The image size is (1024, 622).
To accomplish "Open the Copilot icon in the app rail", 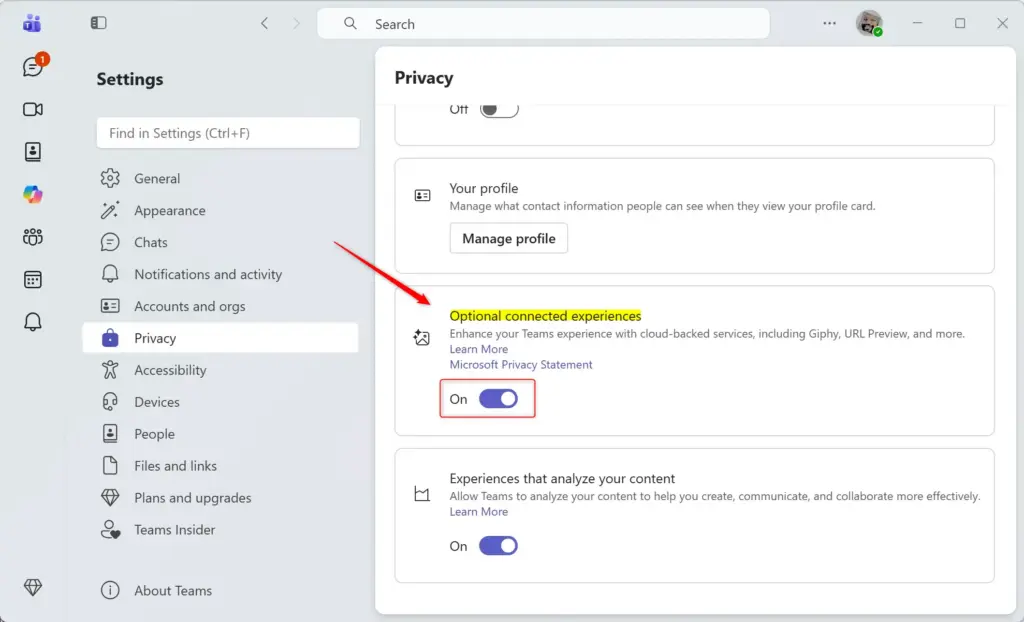I will pos(33,194).
